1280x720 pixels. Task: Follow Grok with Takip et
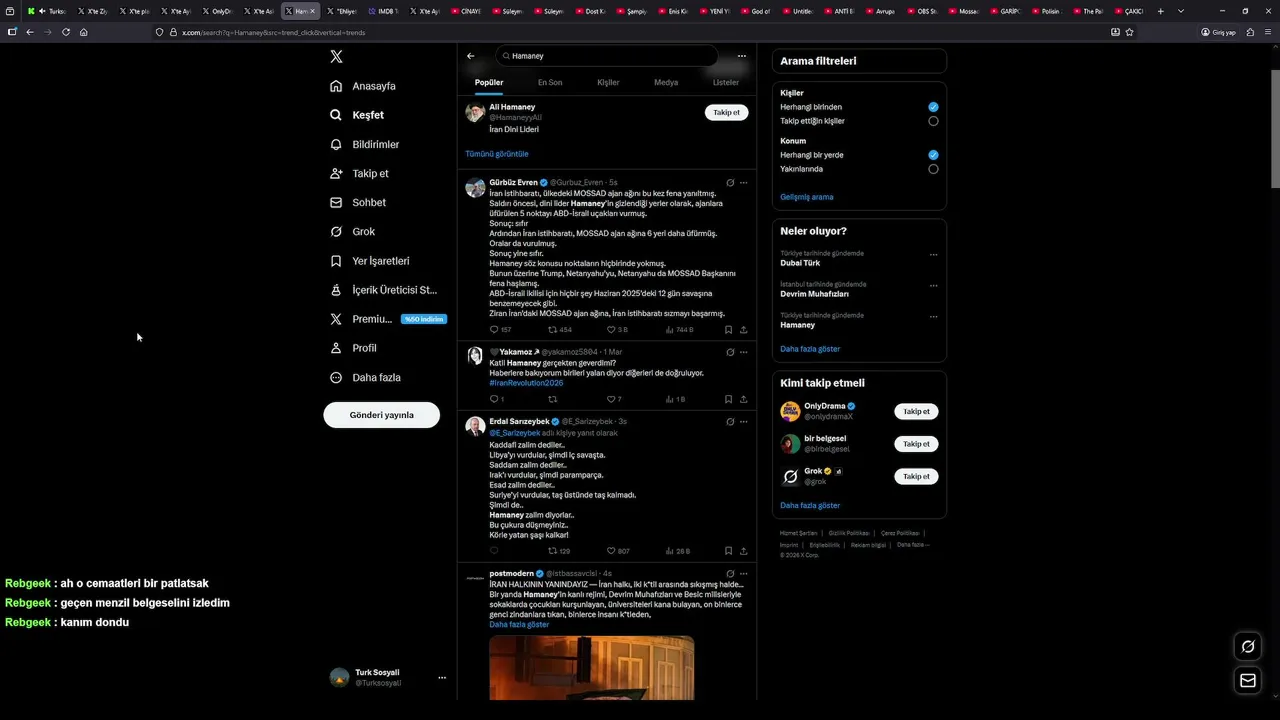pyautogui.click(x=916, y=476)
